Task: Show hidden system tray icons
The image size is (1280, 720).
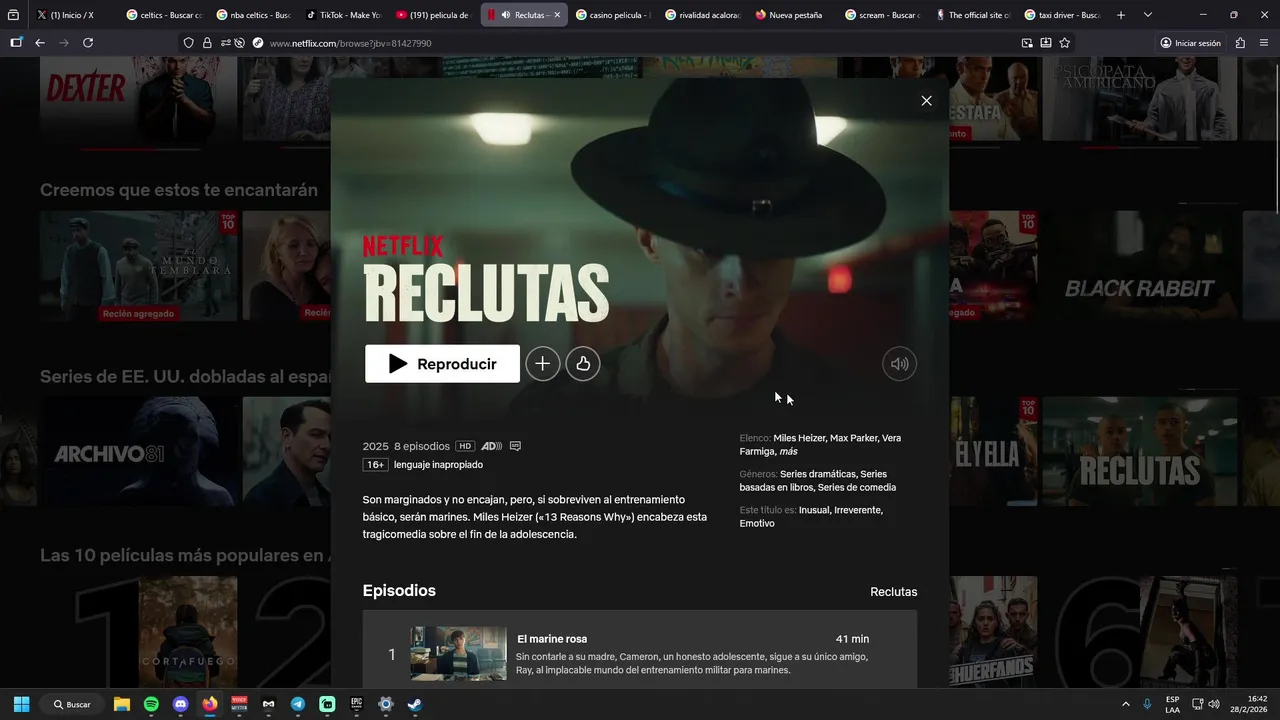Action: point(1125,704)
